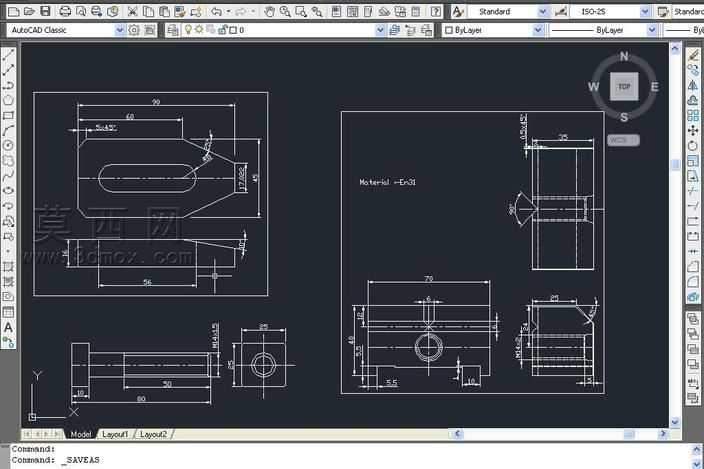
Task: Select the Multiline Text 'A' tool
Action: click(8, 328)
